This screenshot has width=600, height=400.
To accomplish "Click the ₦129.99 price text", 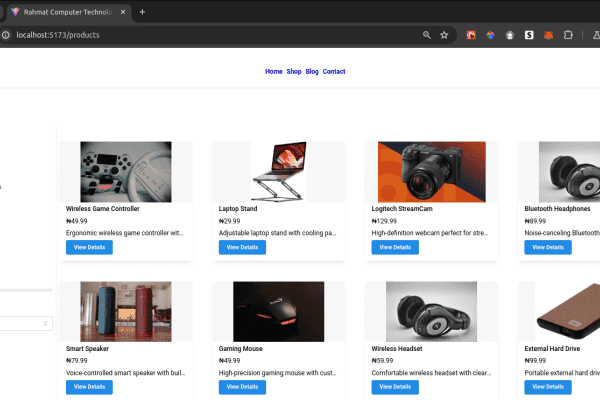I will point(384,221).
